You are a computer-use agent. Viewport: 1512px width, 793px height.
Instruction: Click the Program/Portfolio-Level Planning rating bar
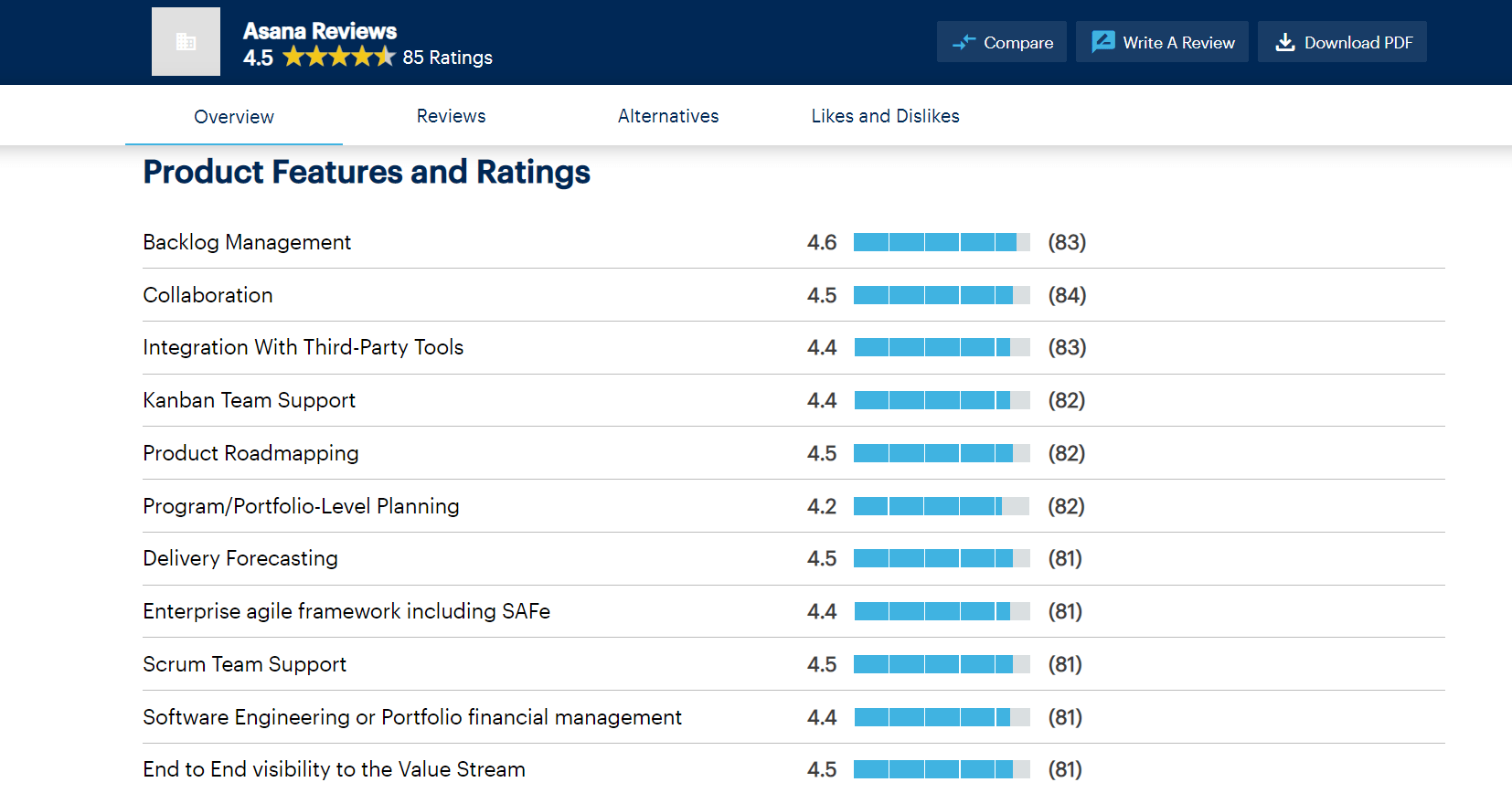click(x=941, y=506)
